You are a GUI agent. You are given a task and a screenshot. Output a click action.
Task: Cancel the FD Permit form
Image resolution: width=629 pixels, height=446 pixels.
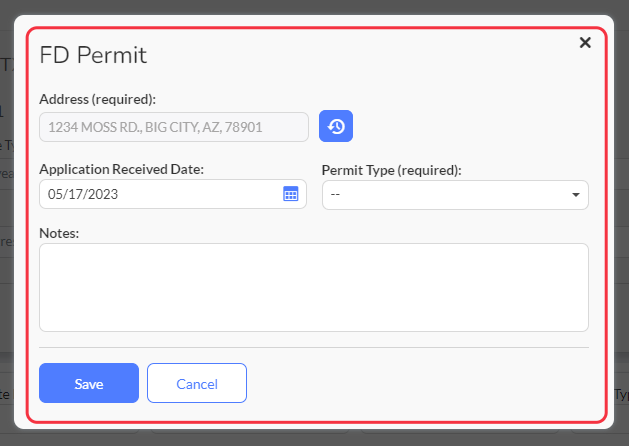click(197, 383)
